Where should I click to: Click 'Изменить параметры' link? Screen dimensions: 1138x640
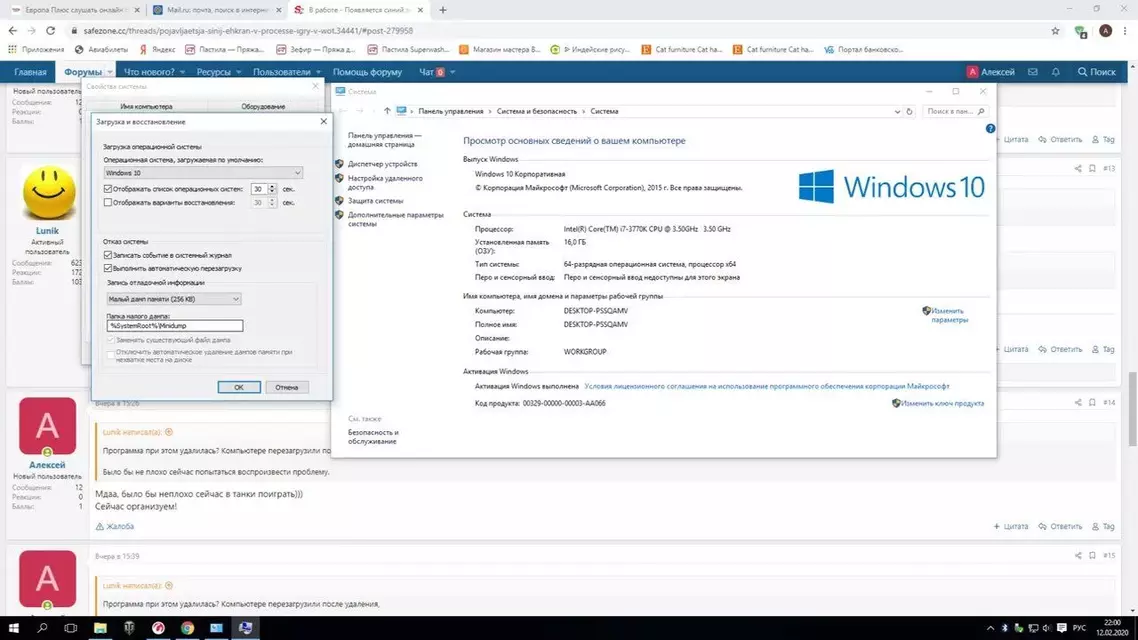click(949, 315)
